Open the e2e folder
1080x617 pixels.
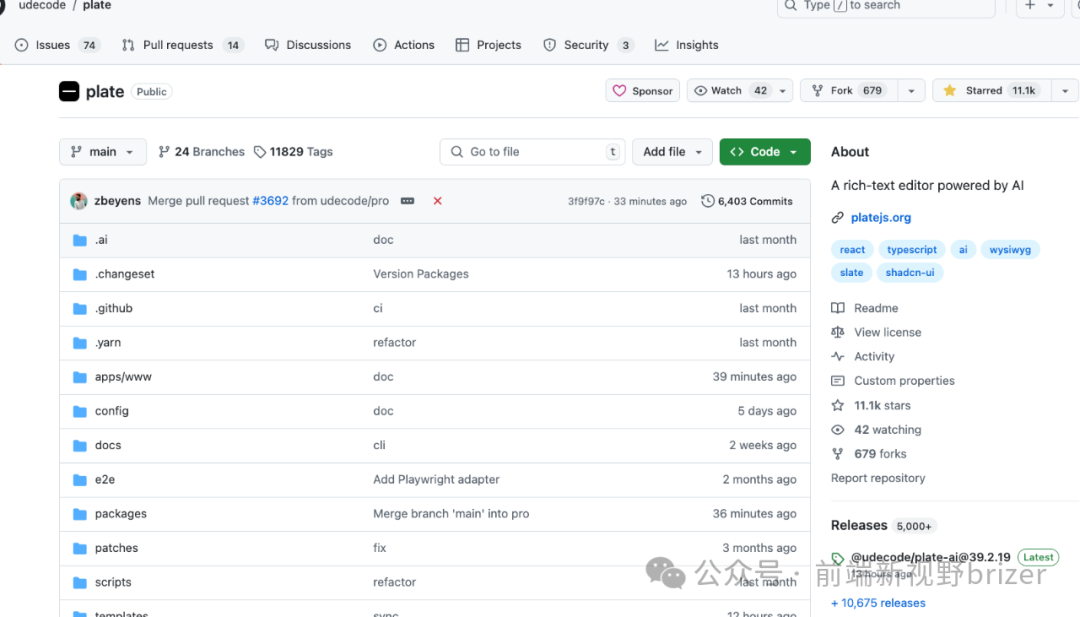pos(105,479)
